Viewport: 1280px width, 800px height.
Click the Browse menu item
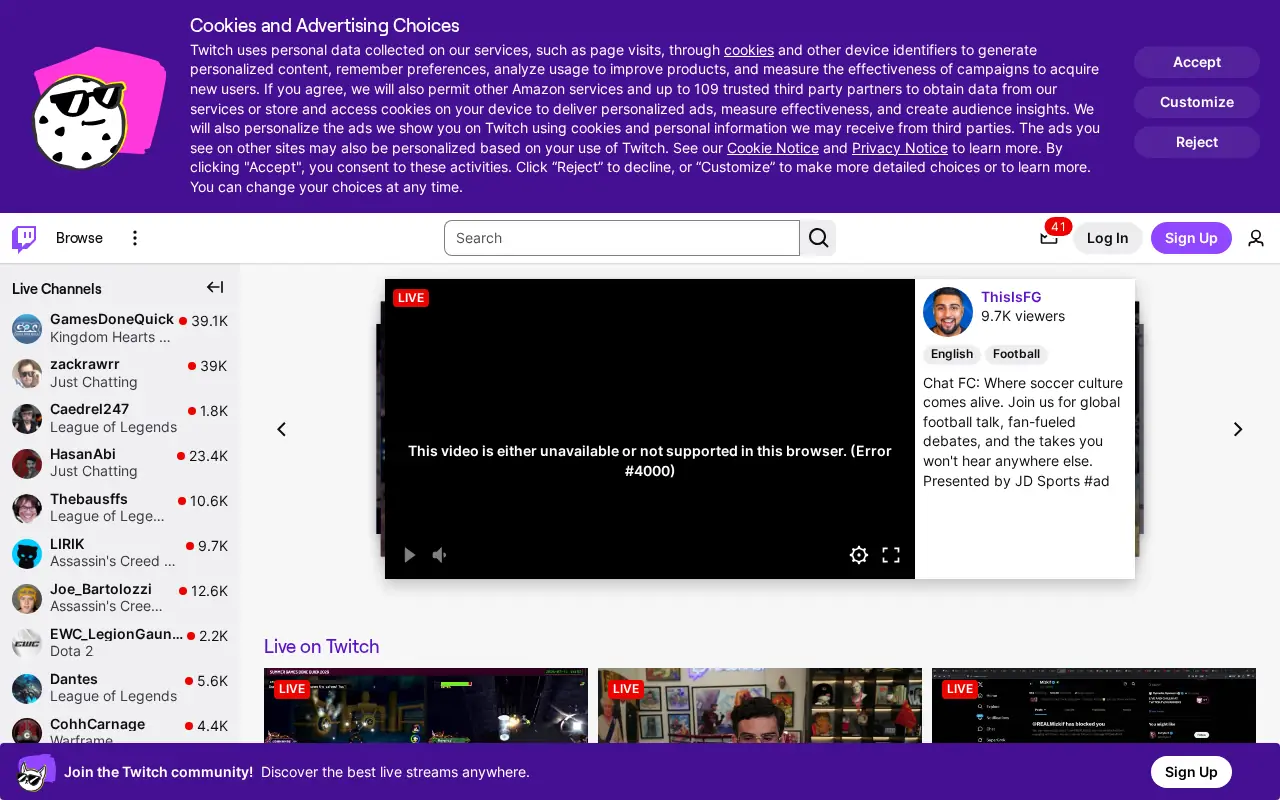[x=79, y=238]
